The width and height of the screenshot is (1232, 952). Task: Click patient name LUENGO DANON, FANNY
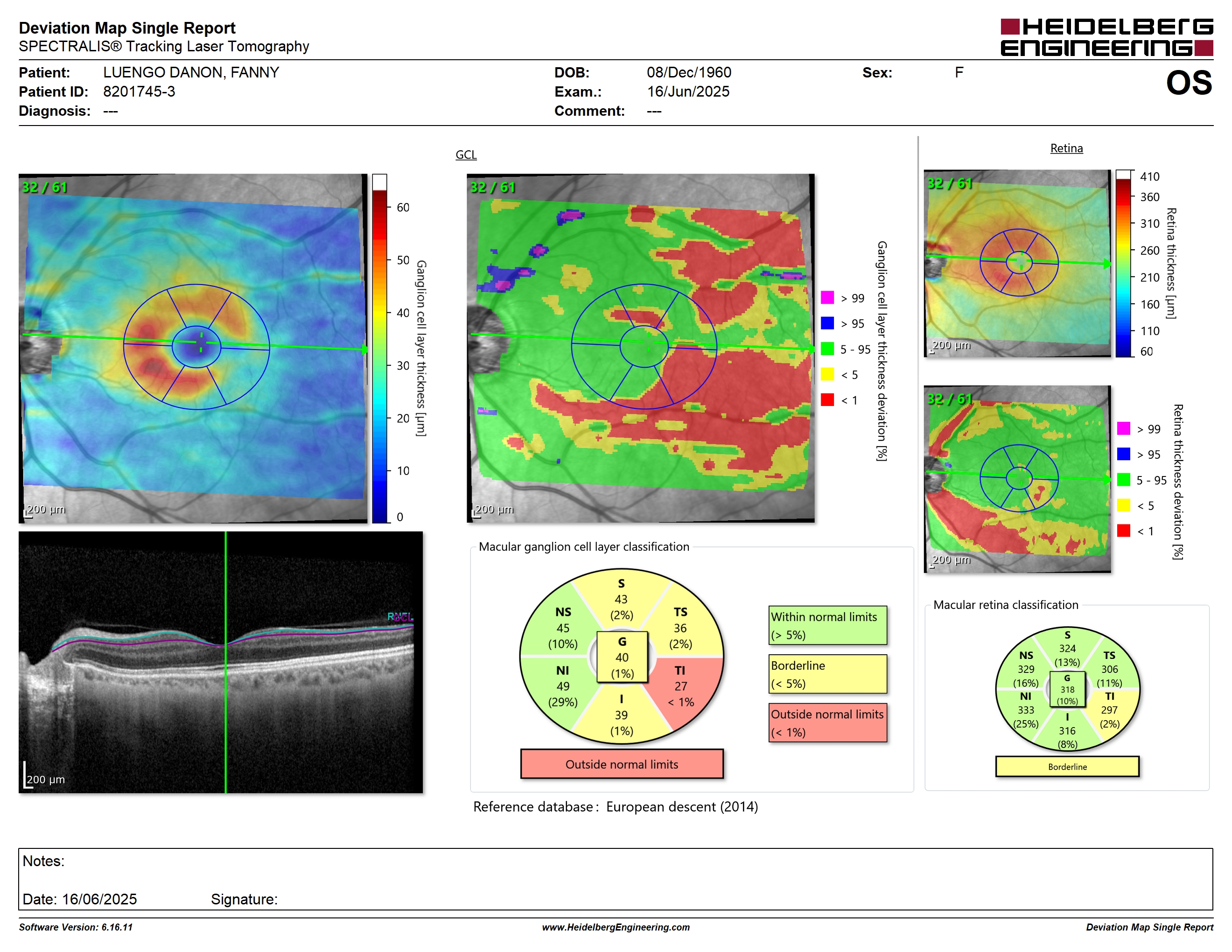(191, 72)
